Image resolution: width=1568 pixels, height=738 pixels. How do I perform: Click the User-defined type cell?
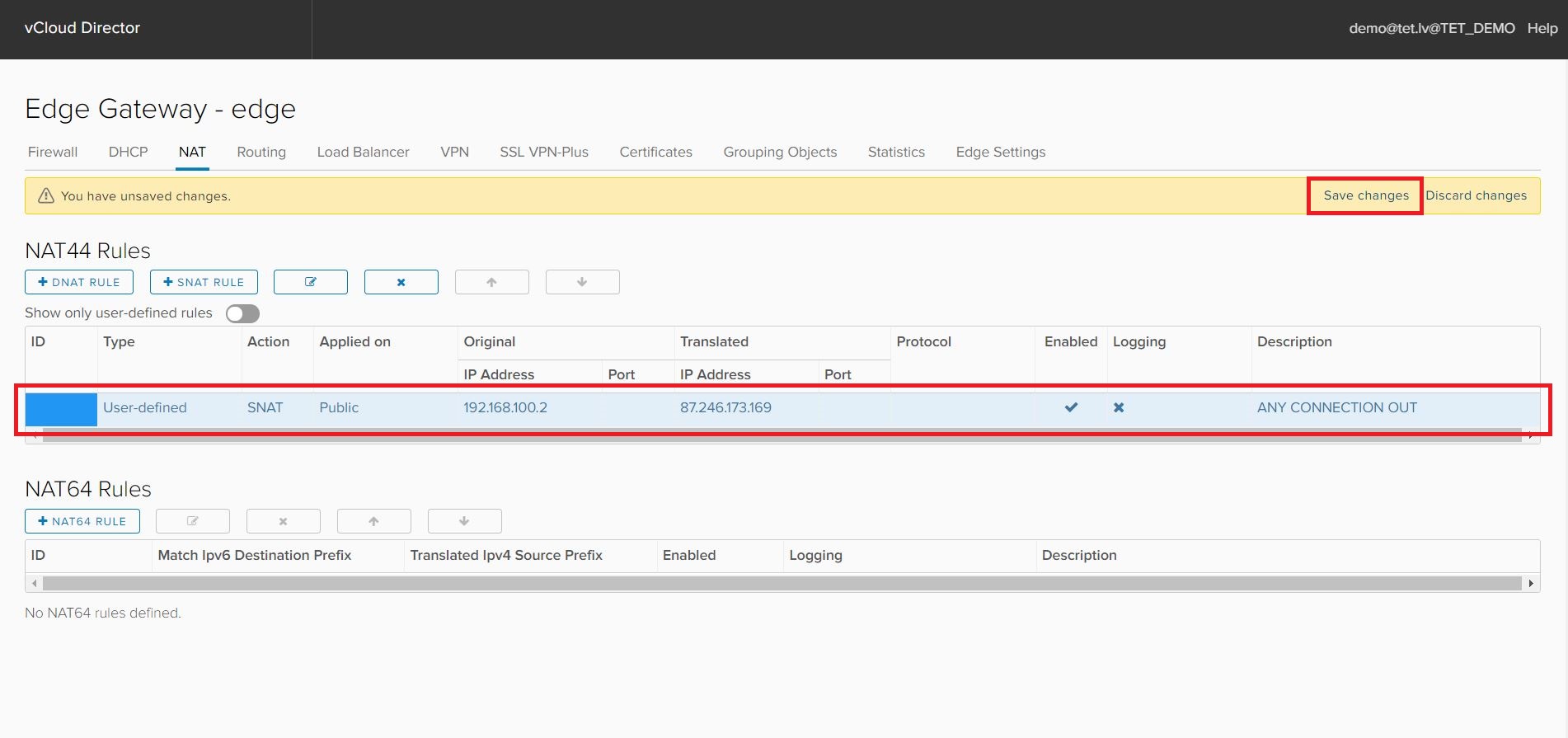coord(145,407)
